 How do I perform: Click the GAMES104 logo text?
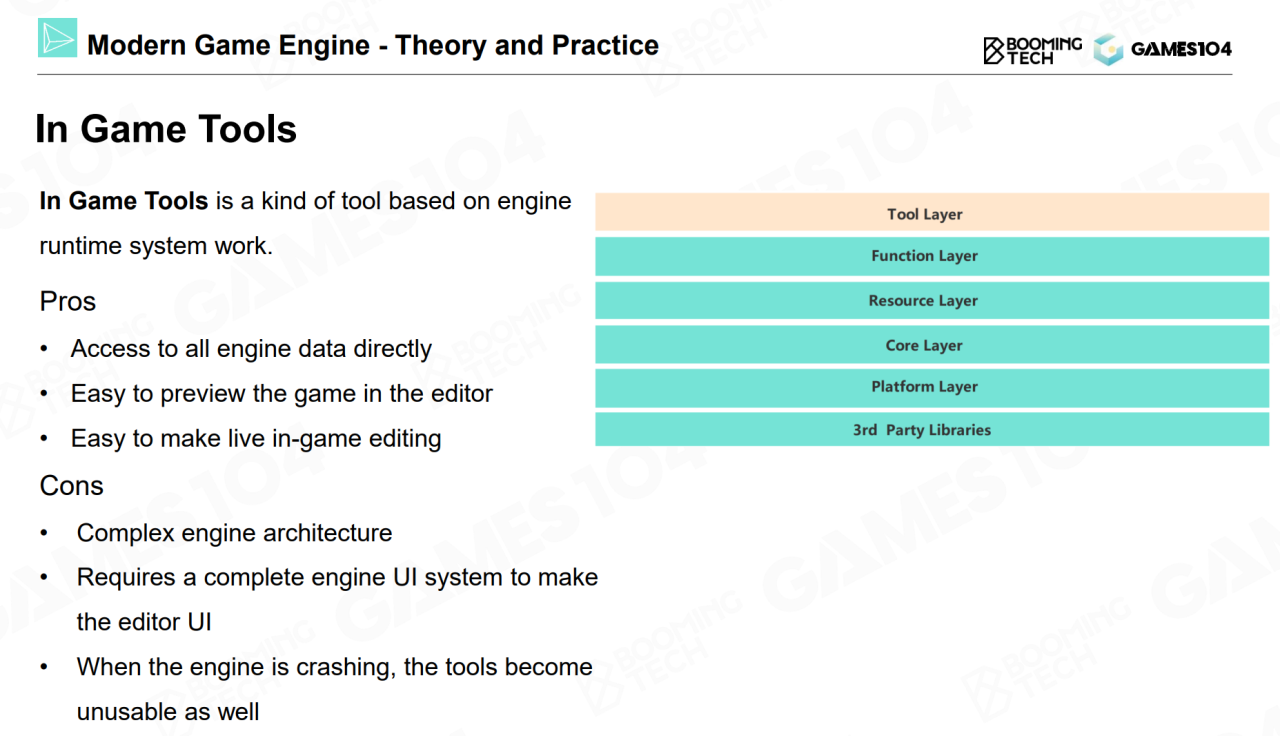[1181, 49]
